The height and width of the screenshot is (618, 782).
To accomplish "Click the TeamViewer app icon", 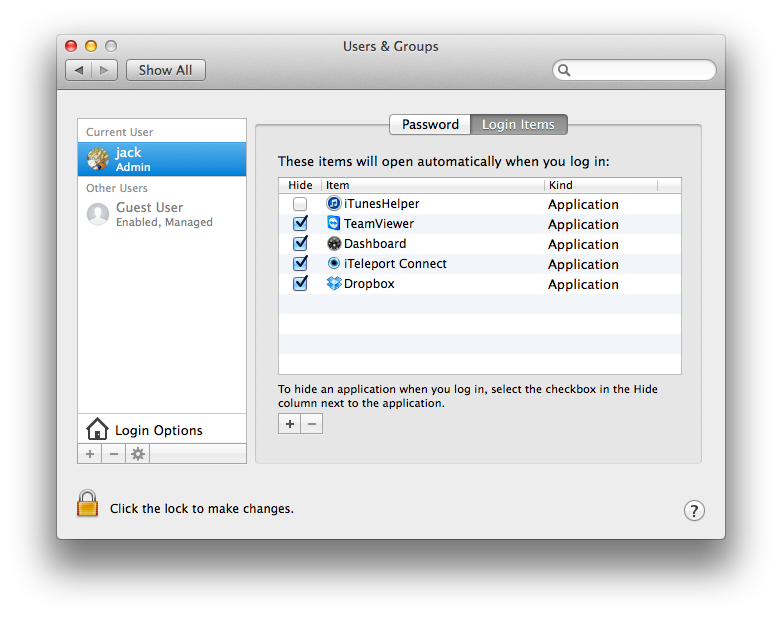I will point(334,223).
